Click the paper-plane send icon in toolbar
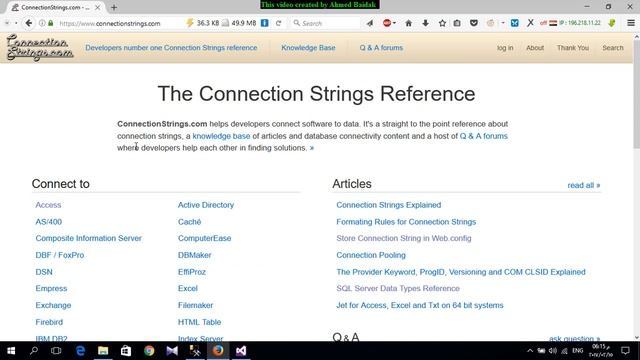This screenshot has width=640, height=360. pos(370,23)
